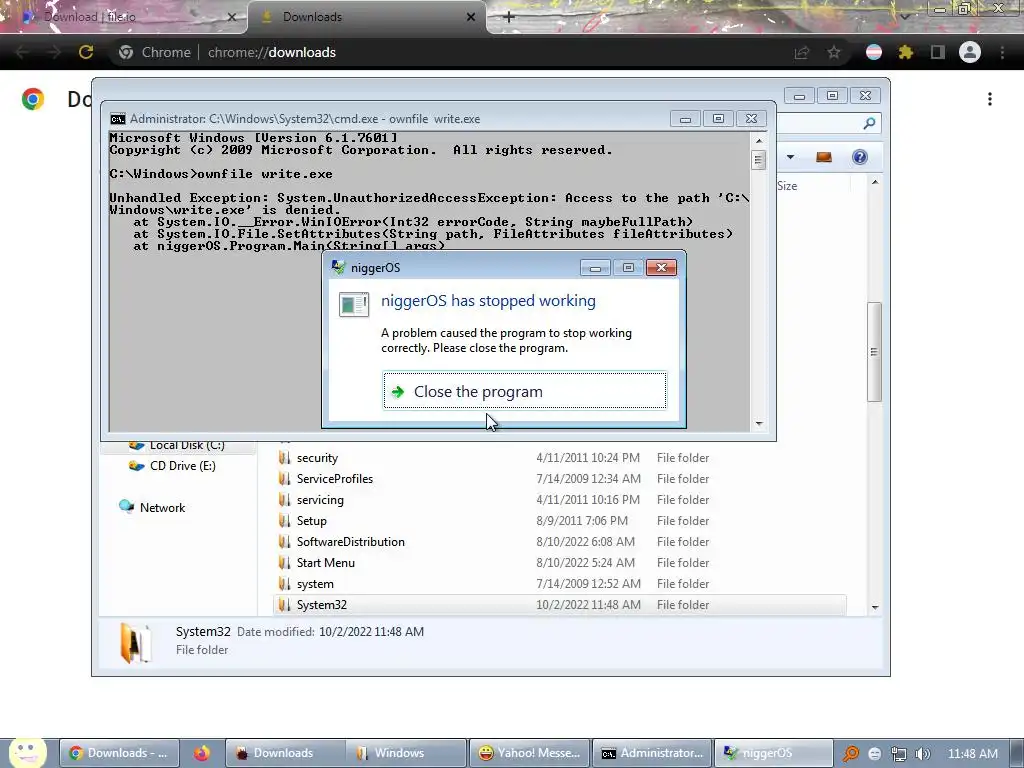Click the Close the program button

pyautogui.click(x=524, y=391)
